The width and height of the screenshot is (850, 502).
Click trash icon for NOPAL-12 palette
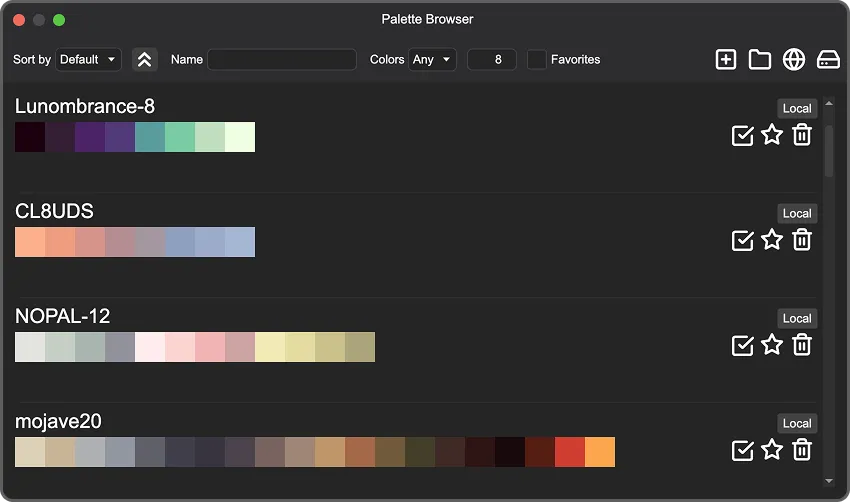[x=802, y=345]
